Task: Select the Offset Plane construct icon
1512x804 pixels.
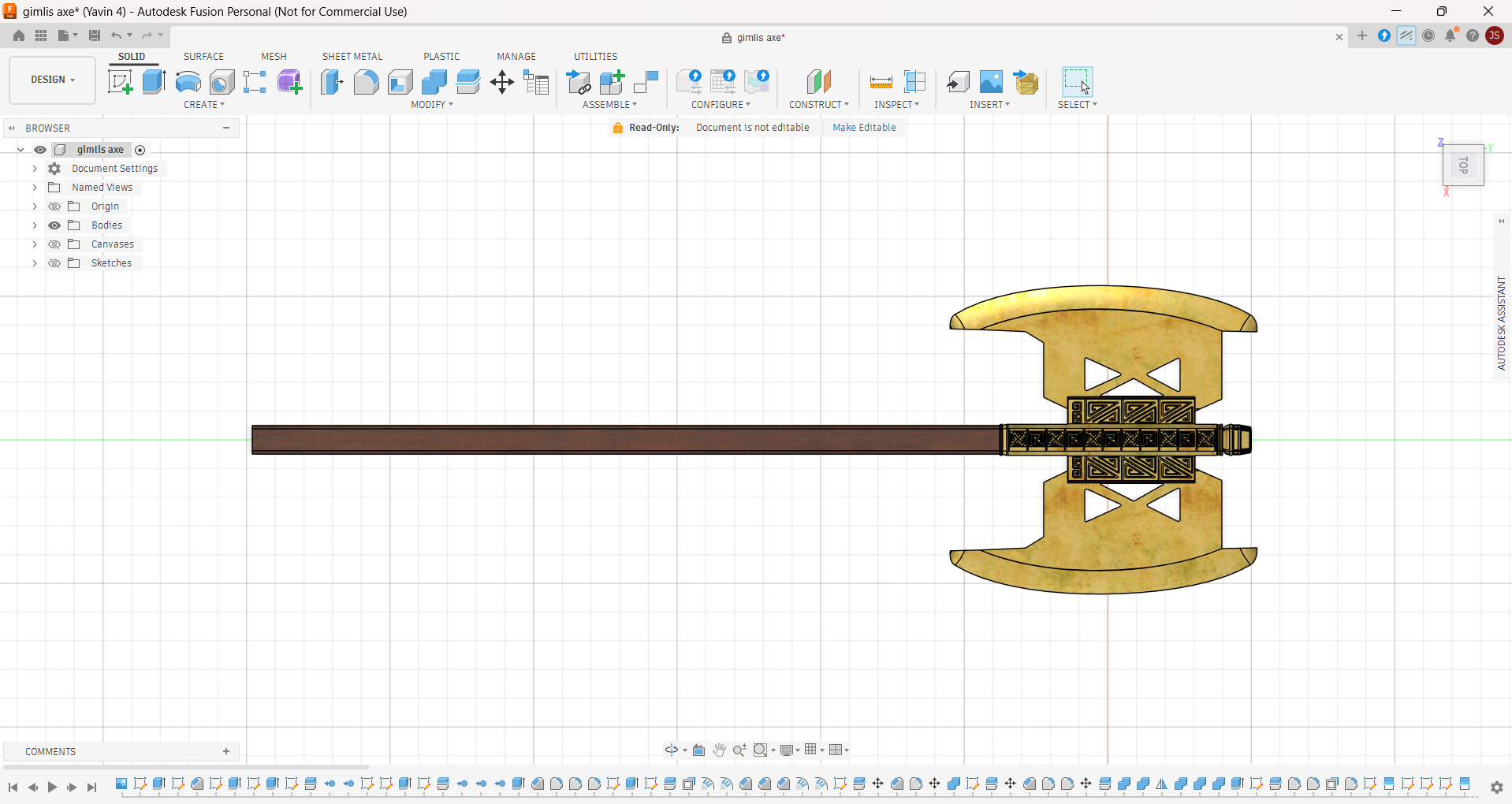Action: coord(818,82)
